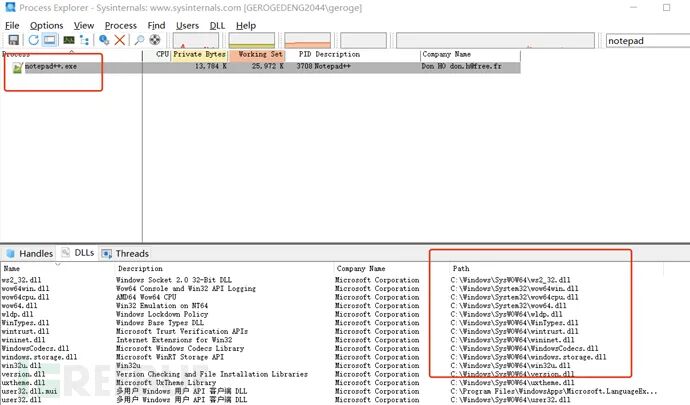Click the Windows\System32\wow64.dll path
690x405 pixels.
(x=508, y=306)
